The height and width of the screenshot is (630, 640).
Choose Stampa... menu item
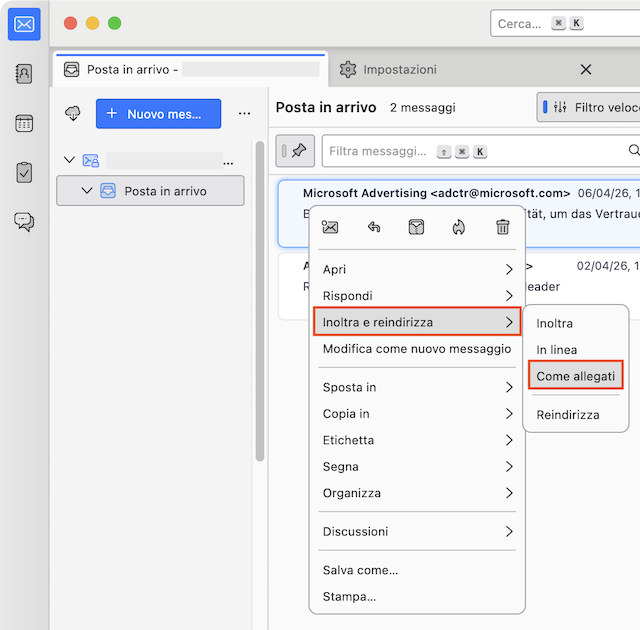417,597
